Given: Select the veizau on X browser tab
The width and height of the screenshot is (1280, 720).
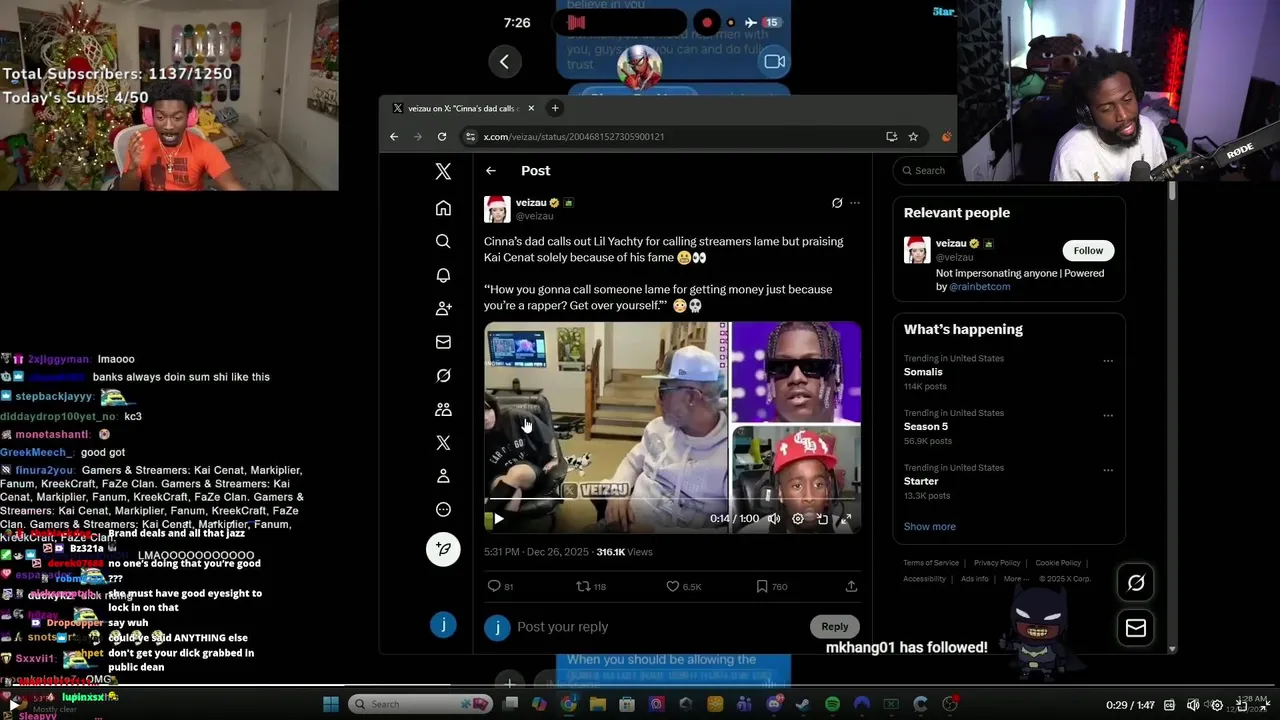Looking at the screenshot, I should tap(461, 108).
